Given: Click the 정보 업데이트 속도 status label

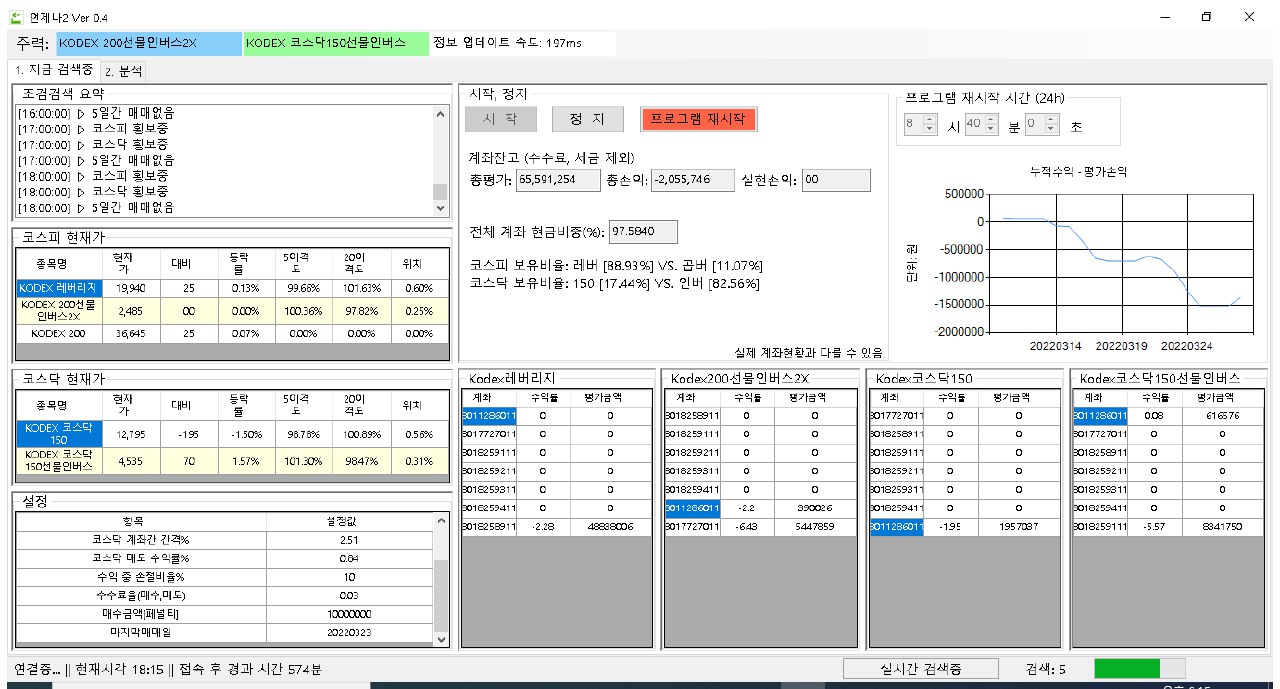Looking at the screenshot, I should click(509, 43).
